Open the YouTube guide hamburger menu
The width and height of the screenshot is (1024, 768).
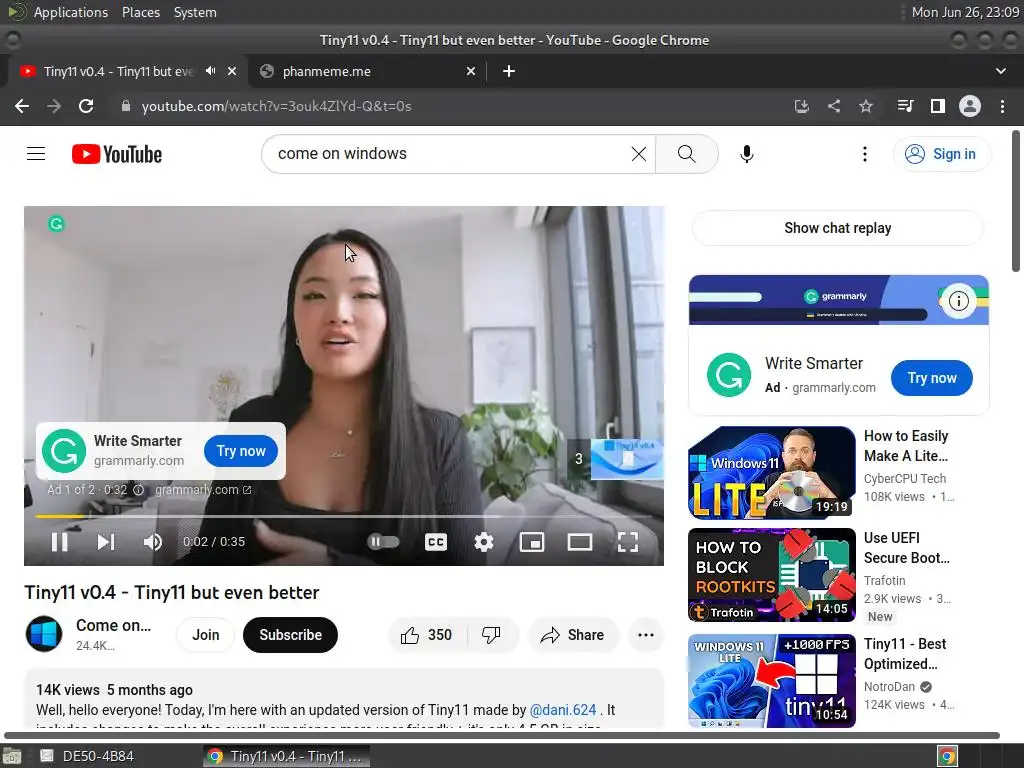coord(36,154)
